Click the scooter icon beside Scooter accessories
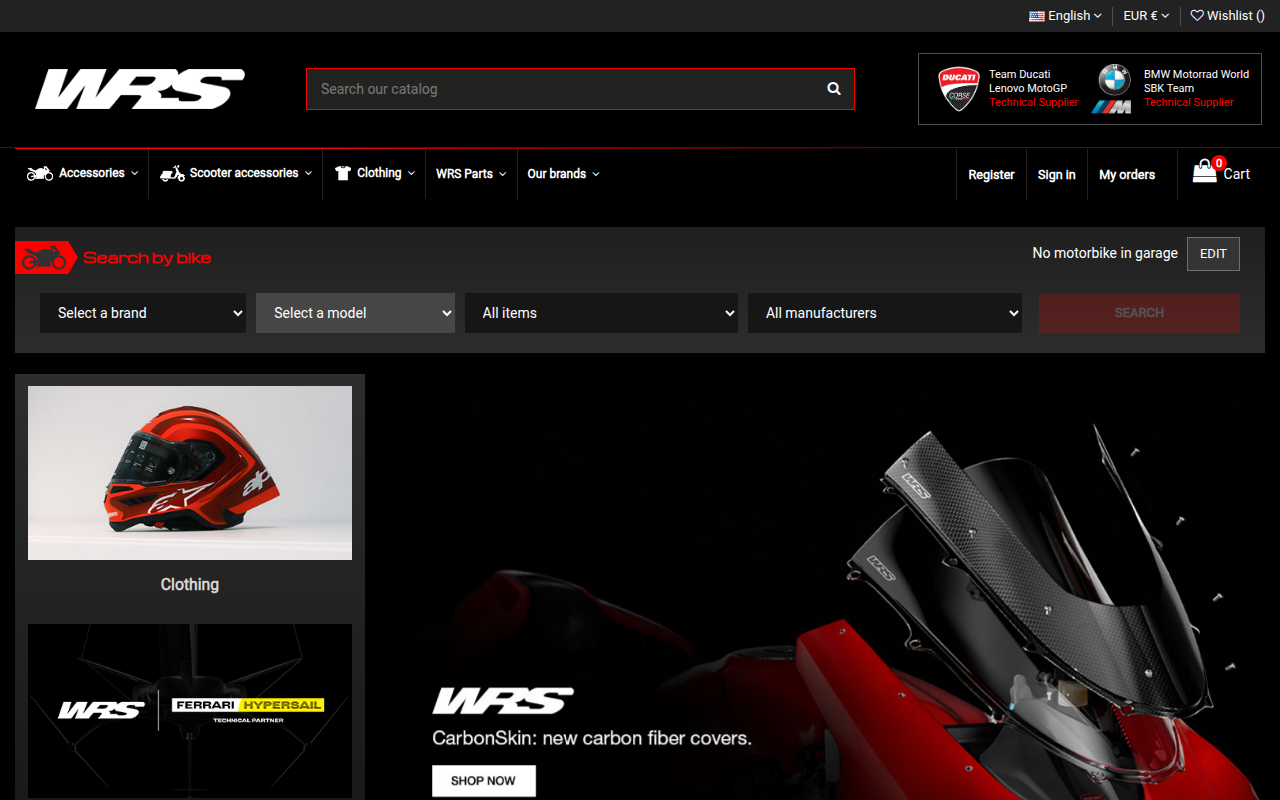 (x=173, y=173)
